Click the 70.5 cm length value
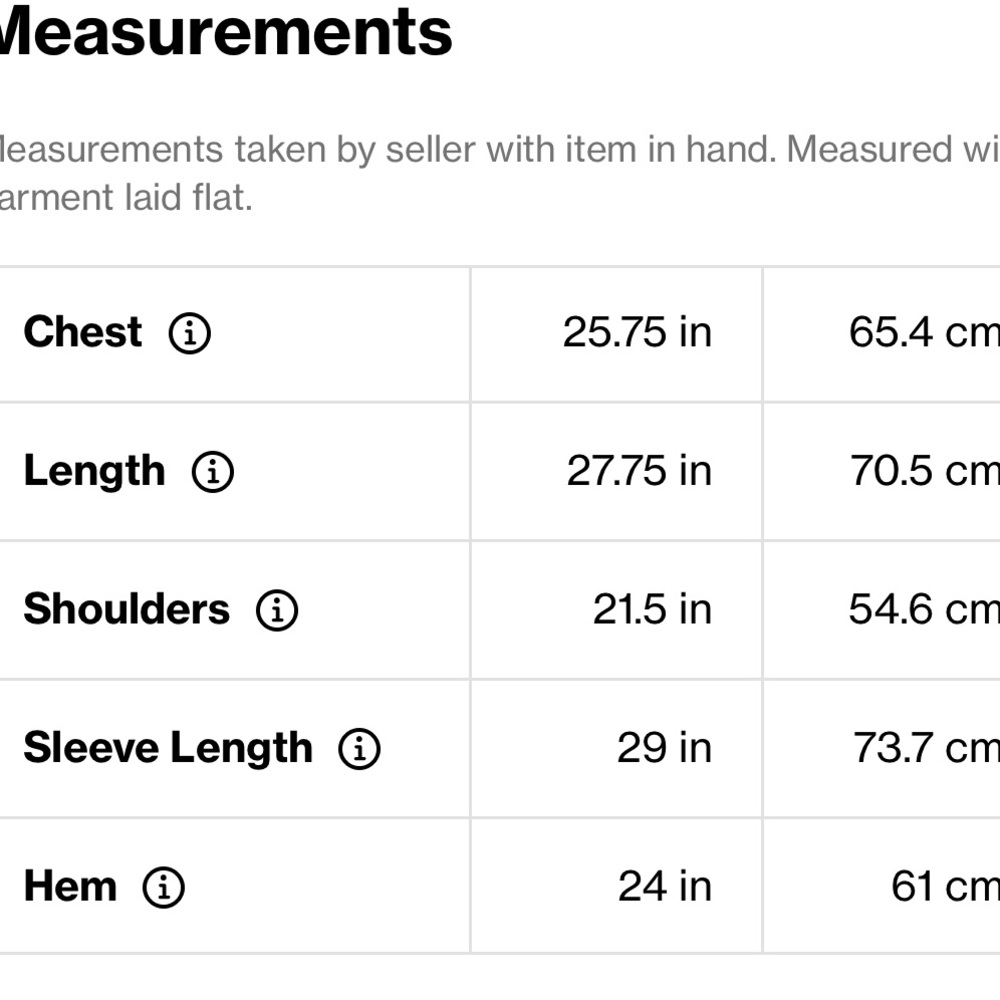This screenshot has width=1000, height=1000. [925, 471]
